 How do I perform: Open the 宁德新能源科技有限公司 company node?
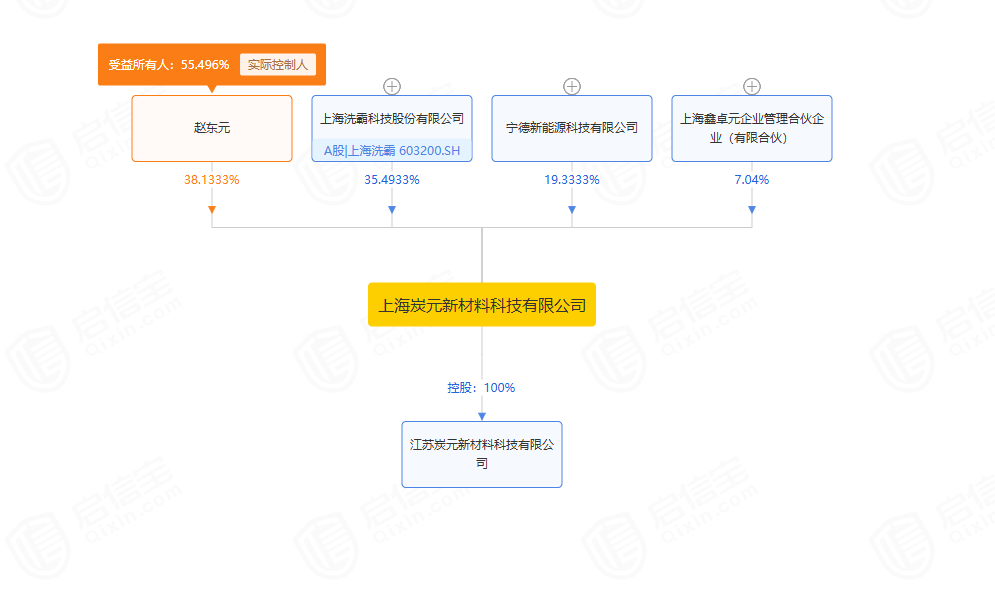[572, 128]
